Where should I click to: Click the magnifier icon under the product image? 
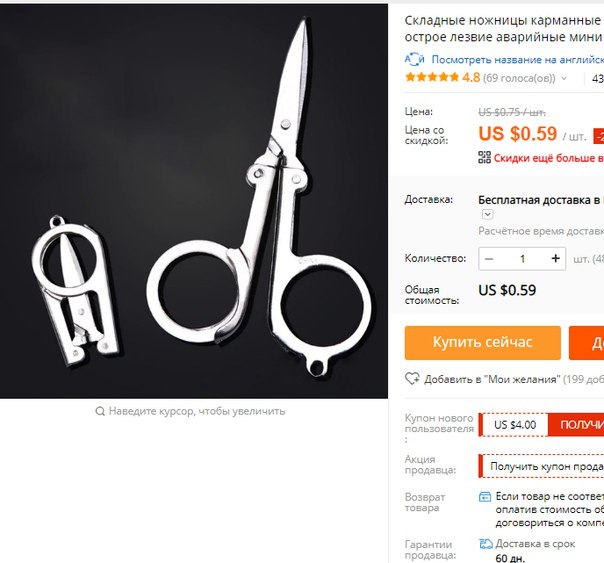click(x=100, y=411)
